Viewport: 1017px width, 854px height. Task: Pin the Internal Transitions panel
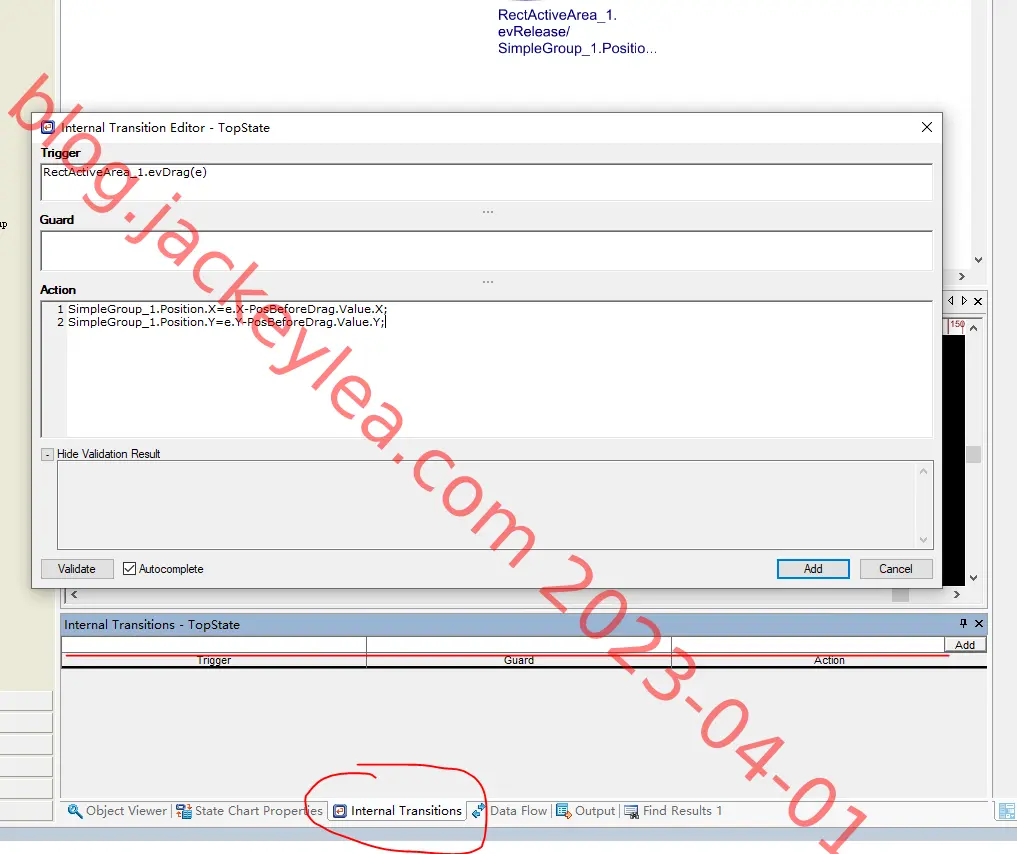(x=963, y=623)
